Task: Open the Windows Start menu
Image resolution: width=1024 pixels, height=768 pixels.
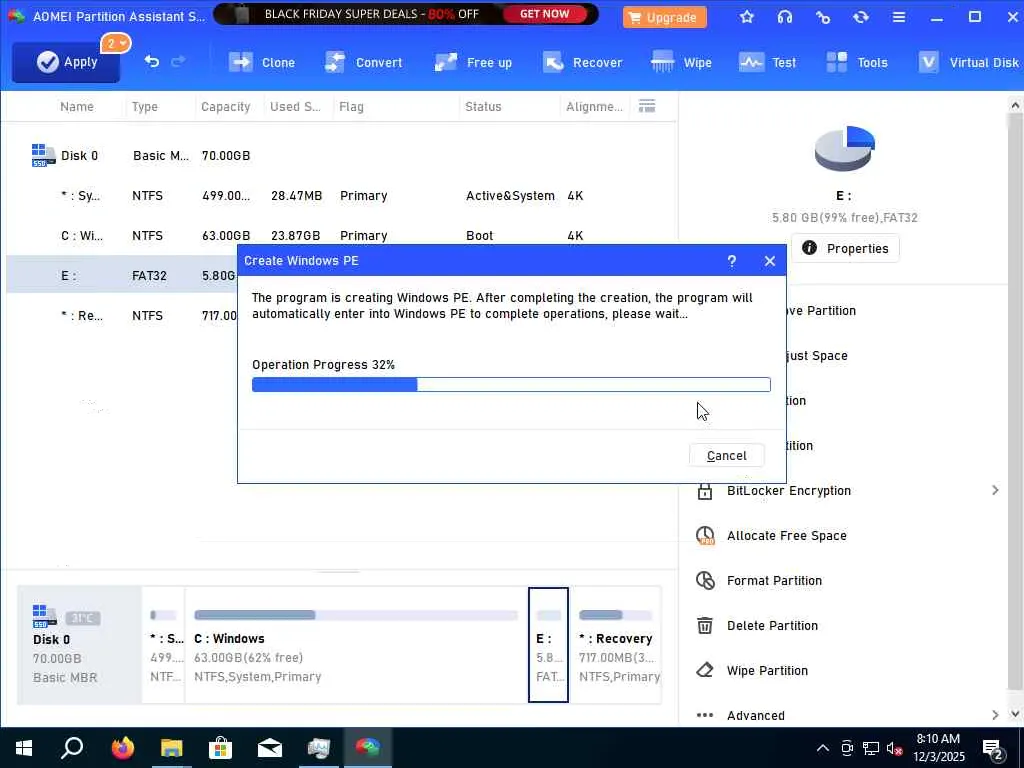Action: [x=24, y=748]
